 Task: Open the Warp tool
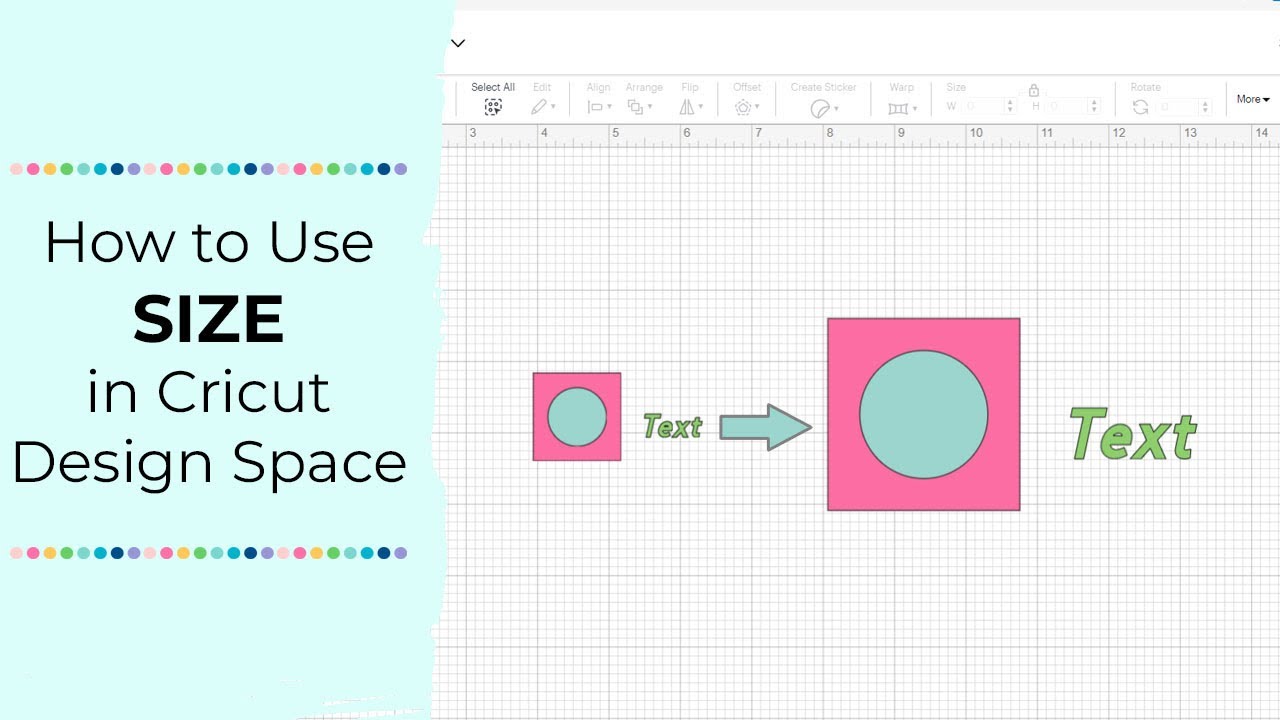pyautogui.click(x=902, y=108)
